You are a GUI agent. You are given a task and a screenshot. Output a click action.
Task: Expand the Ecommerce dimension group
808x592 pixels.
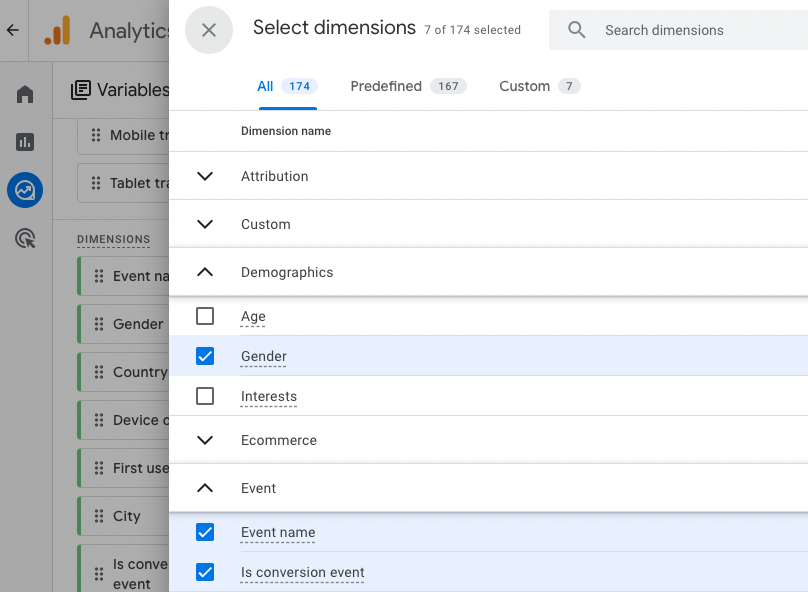point(205,440)
